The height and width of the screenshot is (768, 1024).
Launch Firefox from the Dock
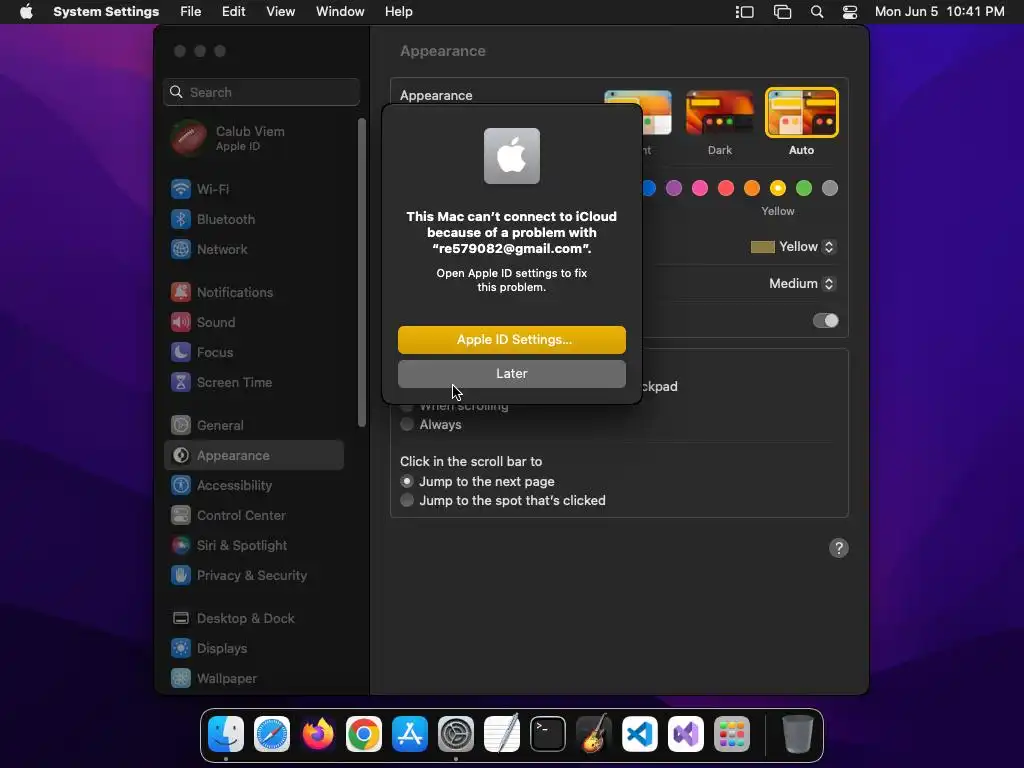(x=317, y=734)
